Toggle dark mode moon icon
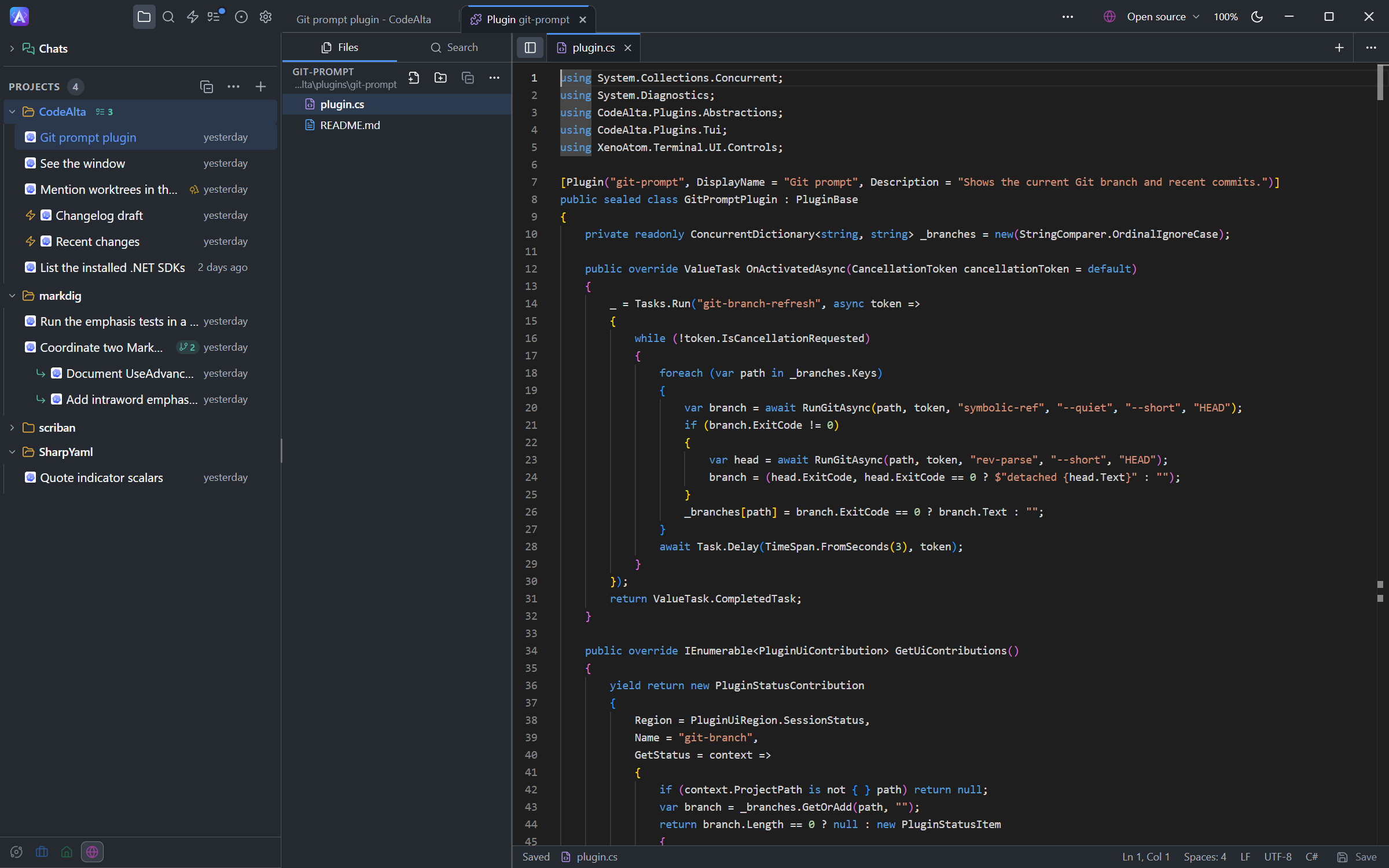The width and height of the screenshot is (1389, 868). click(x=1257, y=17)
